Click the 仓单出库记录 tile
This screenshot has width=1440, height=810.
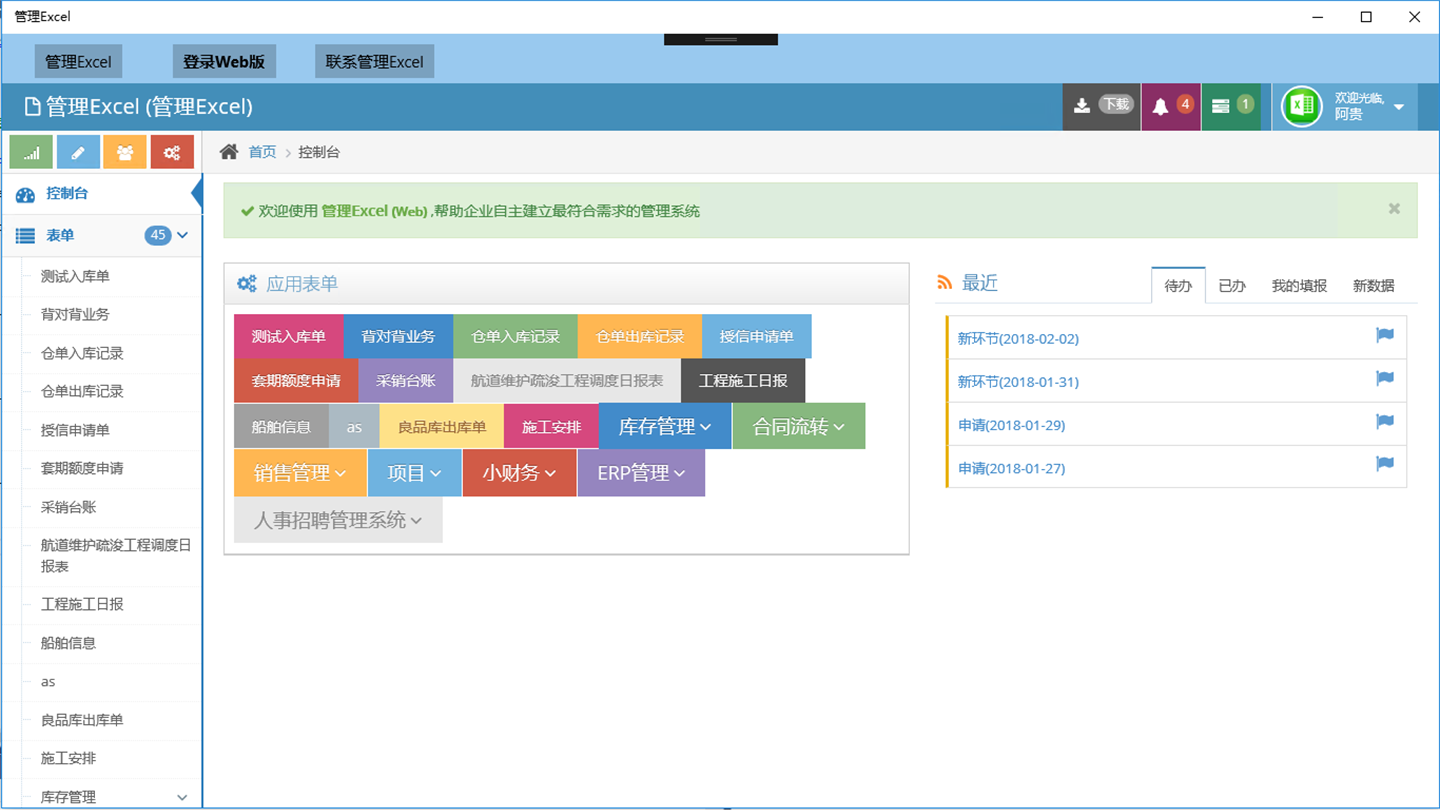(640, 336)
